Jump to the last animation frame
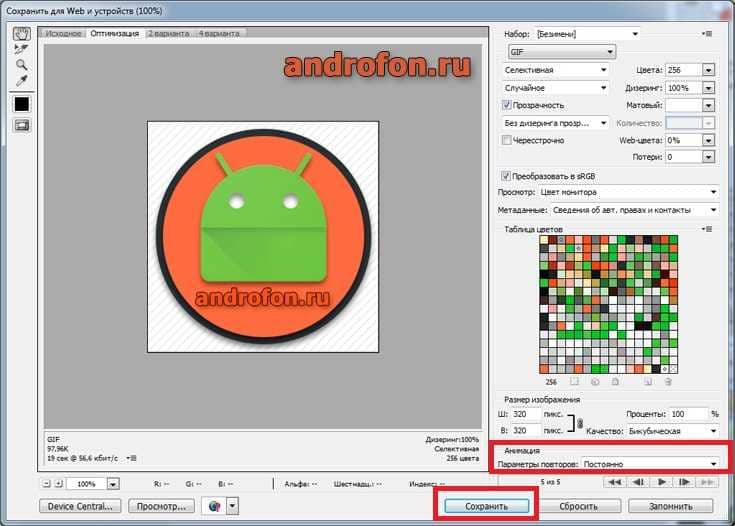The height and width of the screenshot is (526, 735). 707,482
